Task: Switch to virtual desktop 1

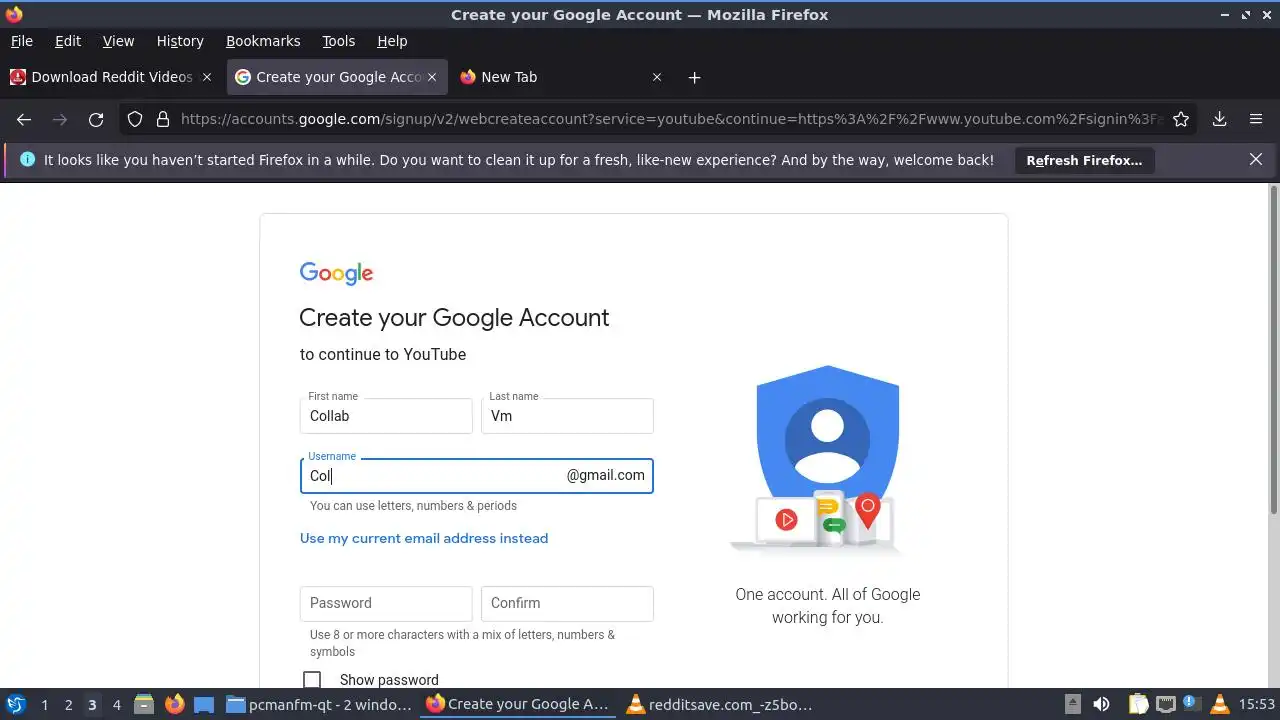Action: pyautogui.click(x=44, y=705)
